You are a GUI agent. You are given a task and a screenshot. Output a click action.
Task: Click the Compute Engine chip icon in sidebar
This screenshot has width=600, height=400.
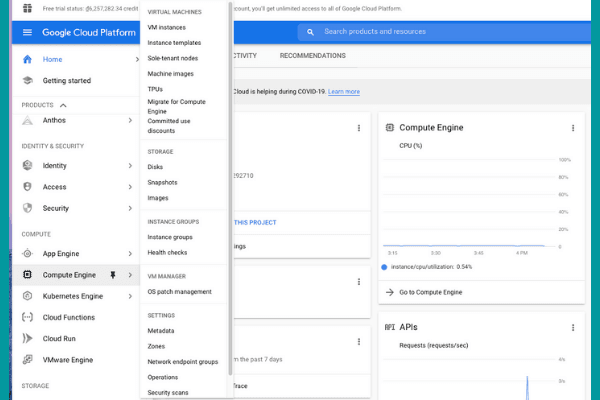pyautogui.click(x=27, y=274)
